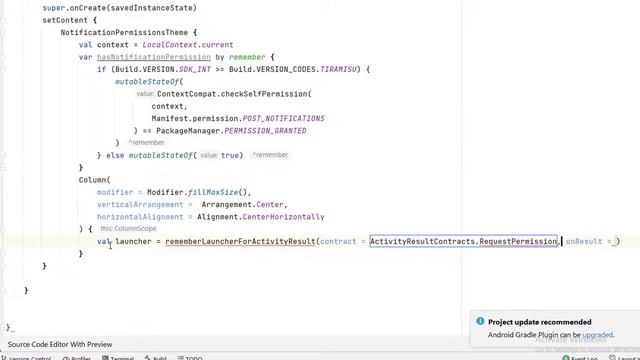Click the 'true' value in else mutableStateOf

click(230, 155)
